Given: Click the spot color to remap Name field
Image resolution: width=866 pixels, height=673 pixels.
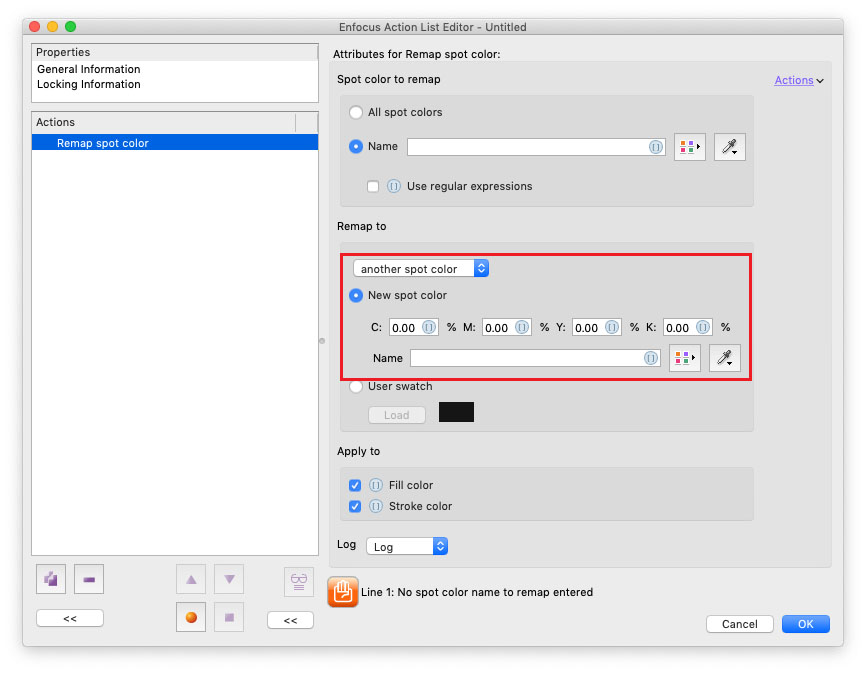Looking at the screenshot, I should point(536,147).
